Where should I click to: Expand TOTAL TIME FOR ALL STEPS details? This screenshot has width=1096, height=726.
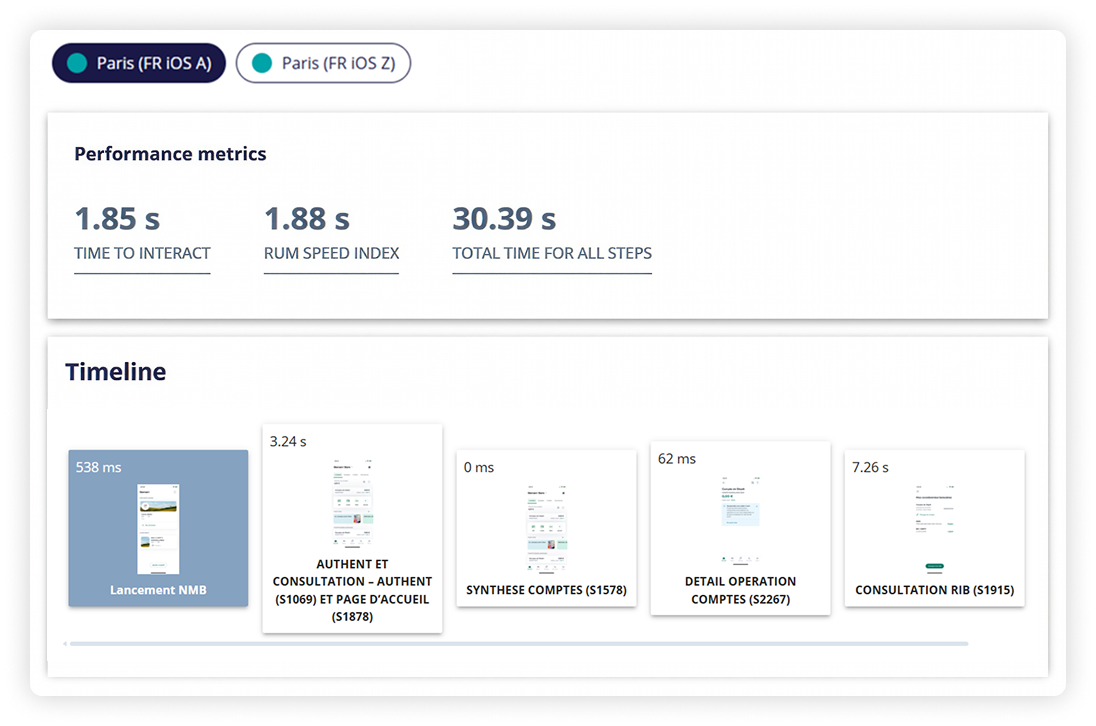pos(552,253)
